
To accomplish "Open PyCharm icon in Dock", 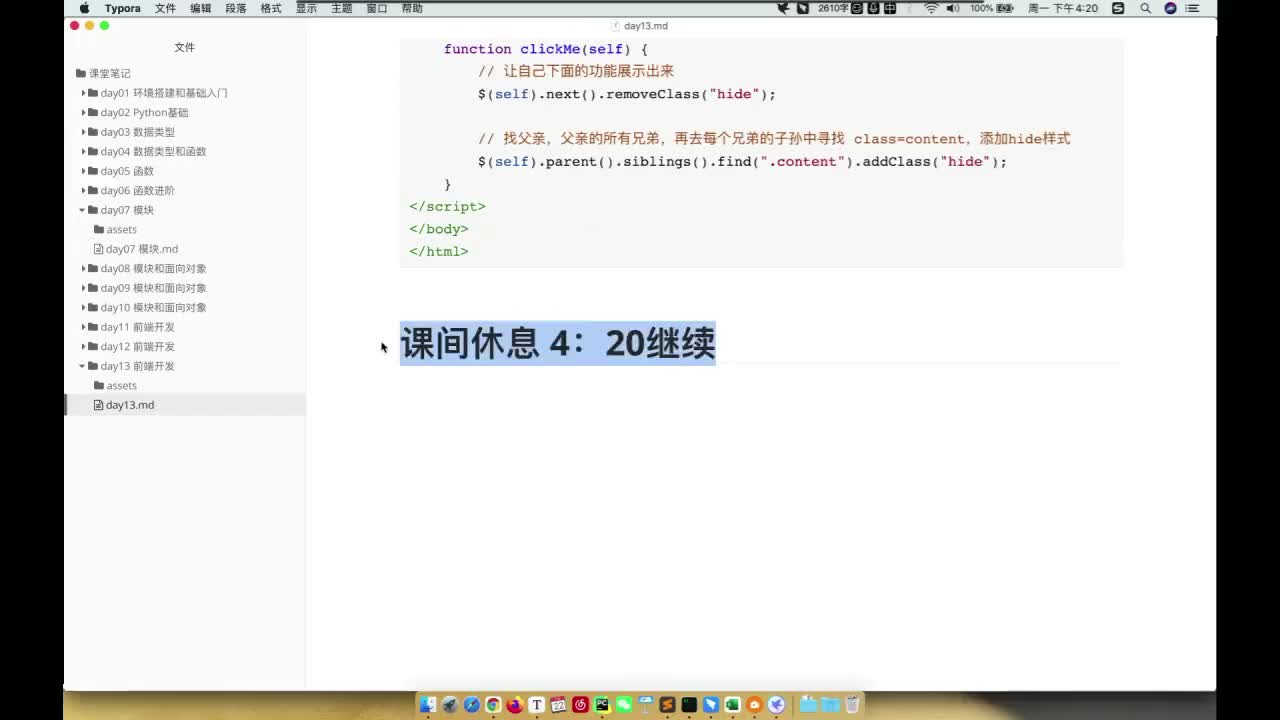I will [602, 705].
